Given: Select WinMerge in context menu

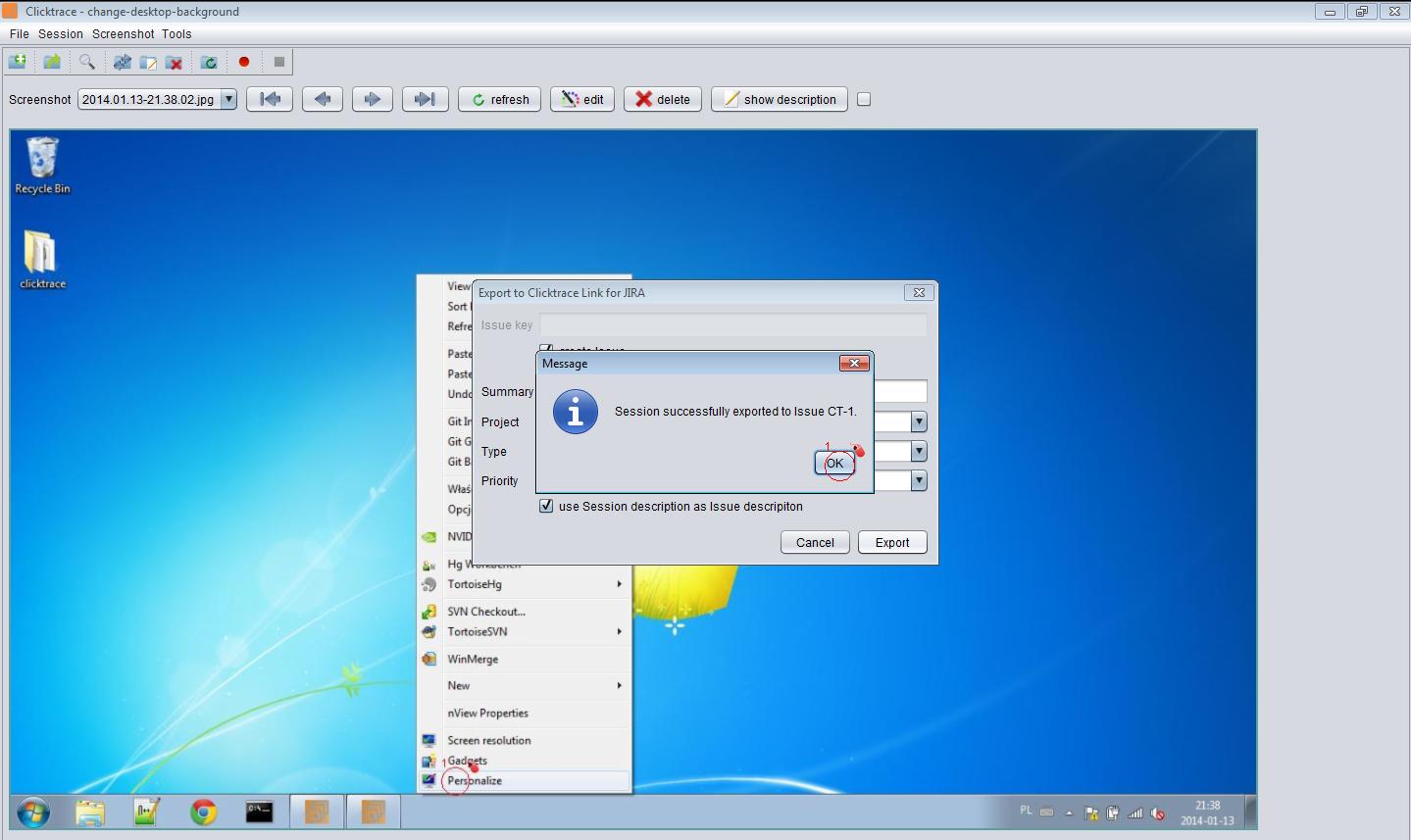Looking at the screenshot, I should click(x=525, y=660).
